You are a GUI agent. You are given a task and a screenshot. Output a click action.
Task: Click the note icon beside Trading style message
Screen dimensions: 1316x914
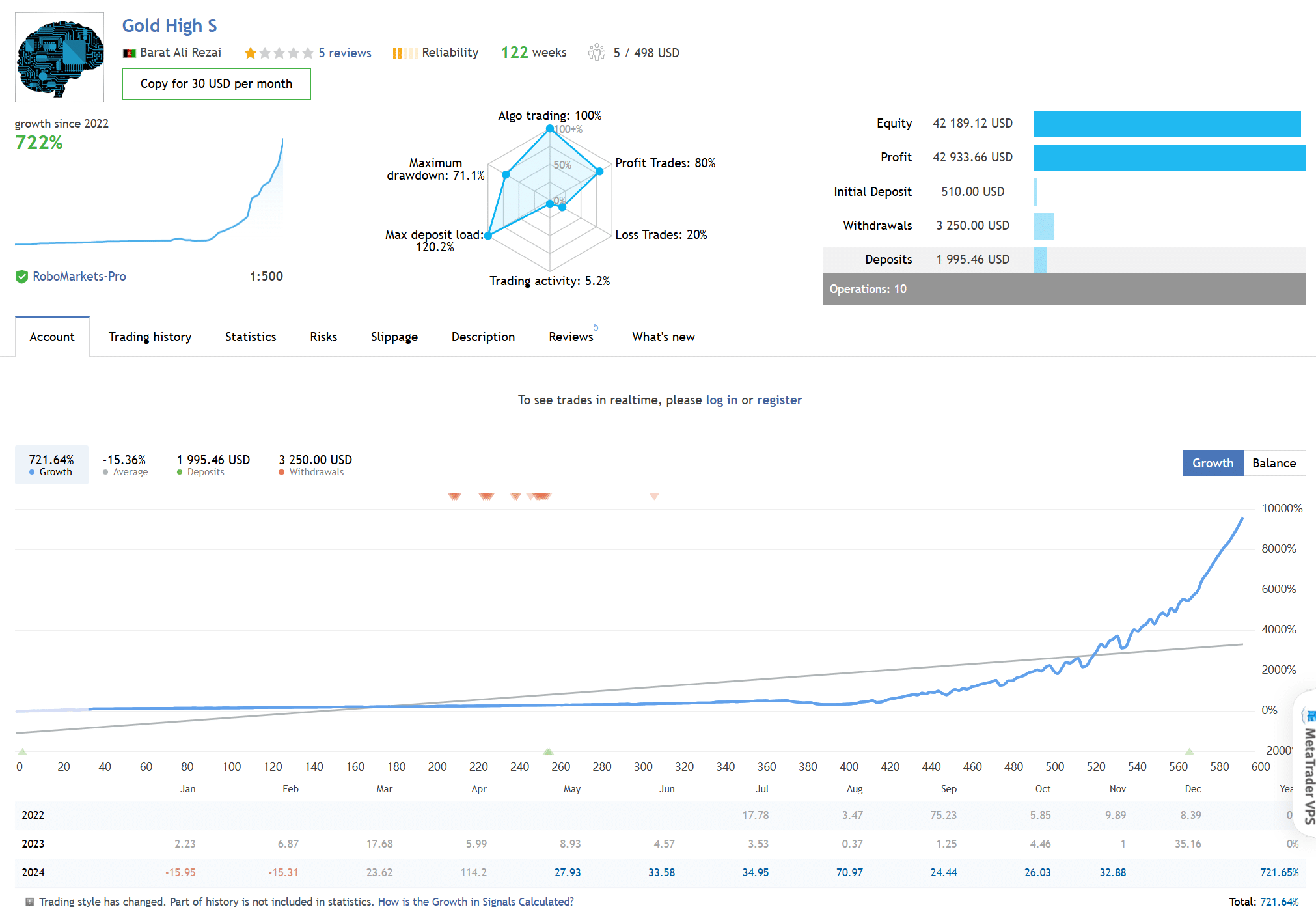tap(29, 902)
